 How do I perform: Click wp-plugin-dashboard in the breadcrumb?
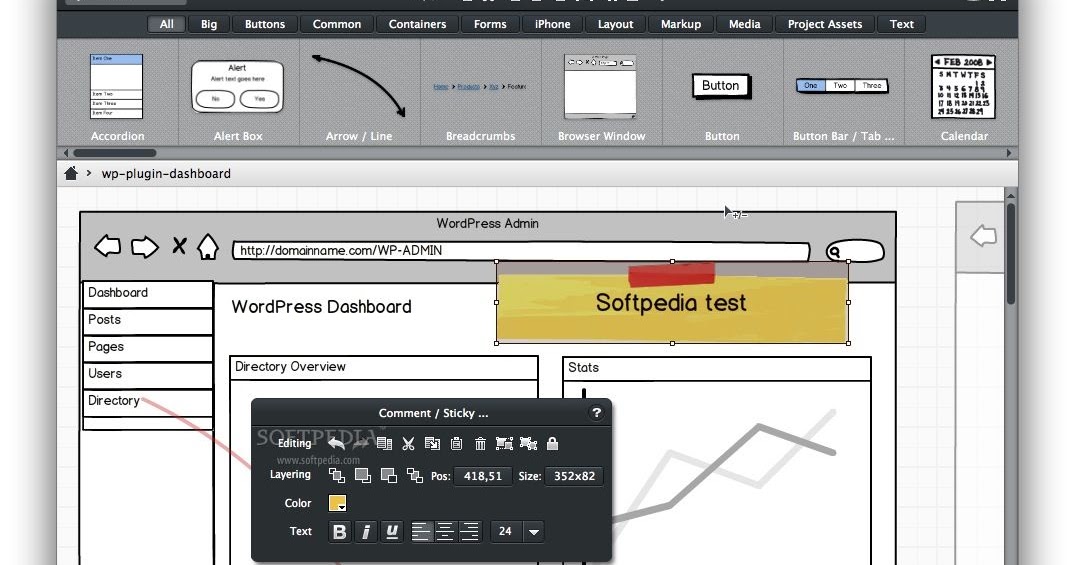(166, 173)
